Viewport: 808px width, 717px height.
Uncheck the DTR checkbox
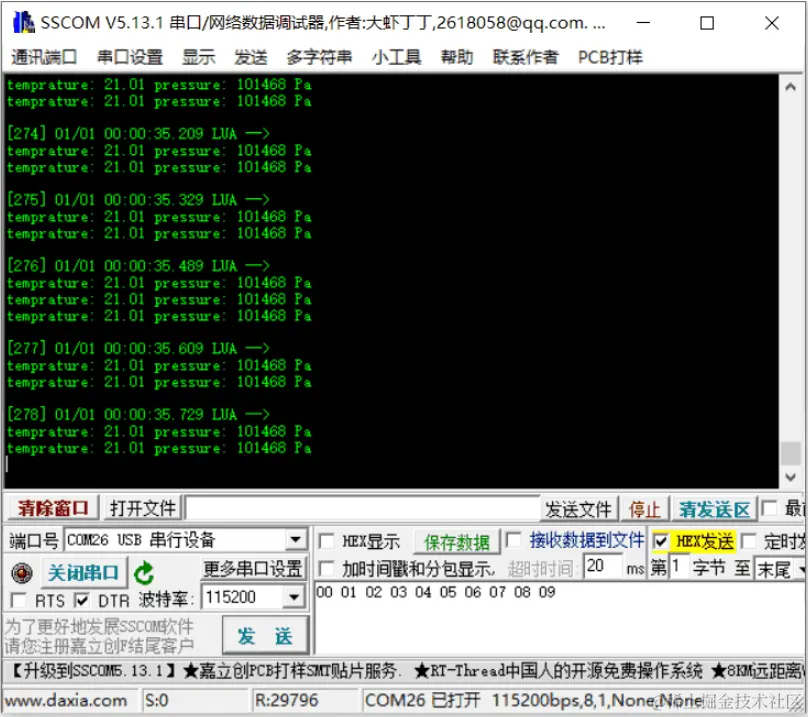pyautogui.click(x=80, y=600)
